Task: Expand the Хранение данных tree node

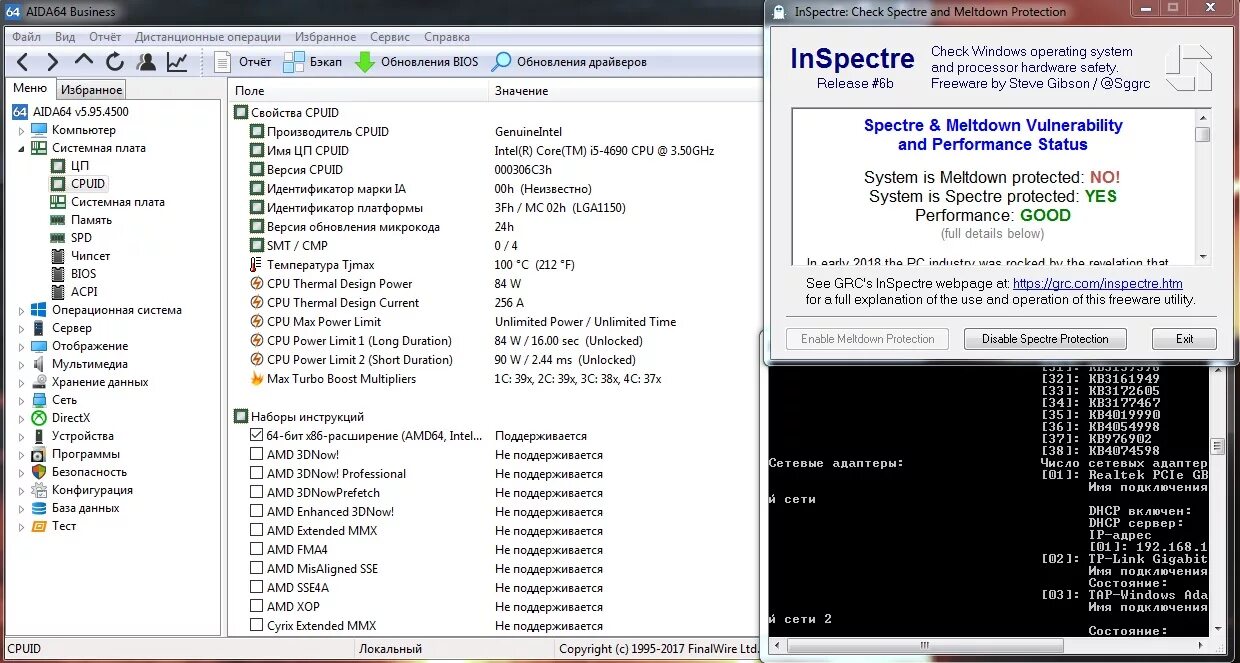Action: 21,382
